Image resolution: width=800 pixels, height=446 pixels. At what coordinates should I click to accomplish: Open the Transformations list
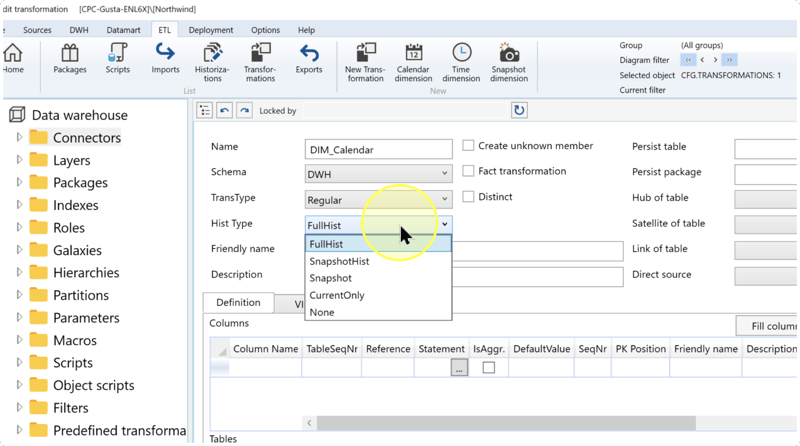[x=260, y=62]
